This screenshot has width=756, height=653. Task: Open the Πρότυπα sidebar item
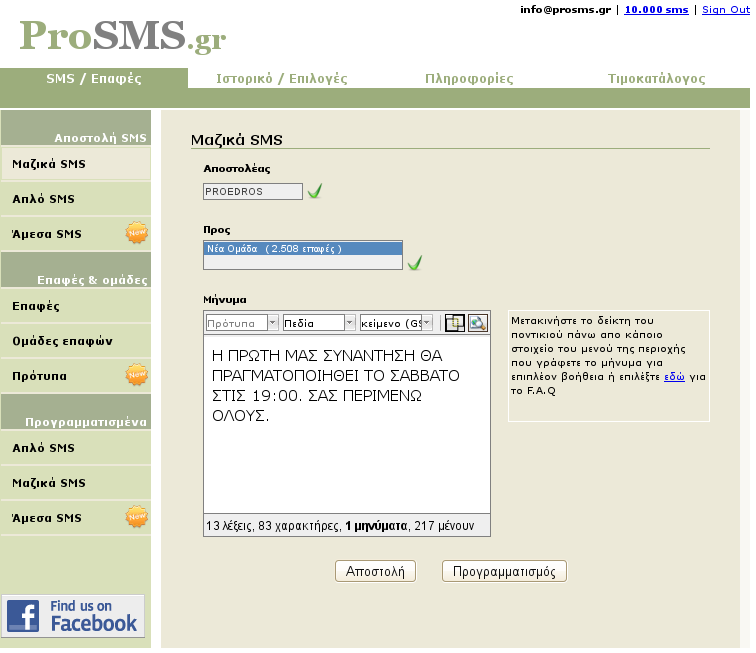click(x=76, y=376)
